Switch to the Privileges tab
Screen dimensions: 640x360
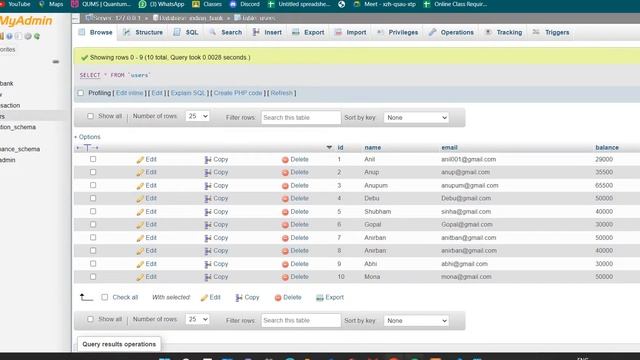[397, 32]
